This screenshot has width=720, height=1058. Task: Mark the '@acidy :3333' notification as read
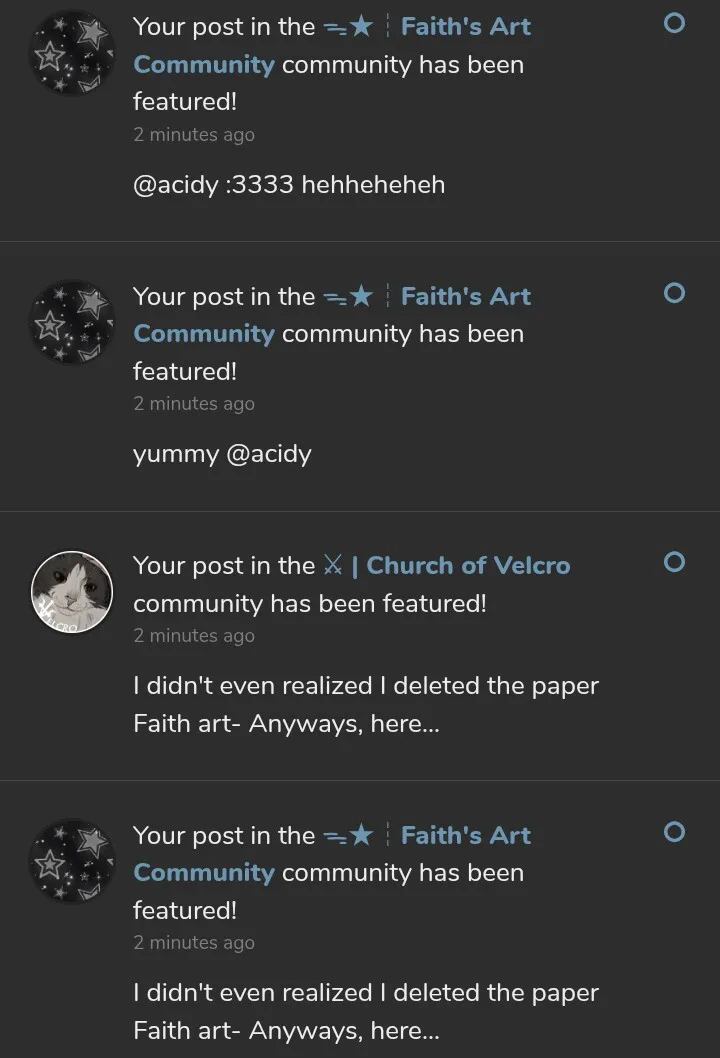[675, 23]
